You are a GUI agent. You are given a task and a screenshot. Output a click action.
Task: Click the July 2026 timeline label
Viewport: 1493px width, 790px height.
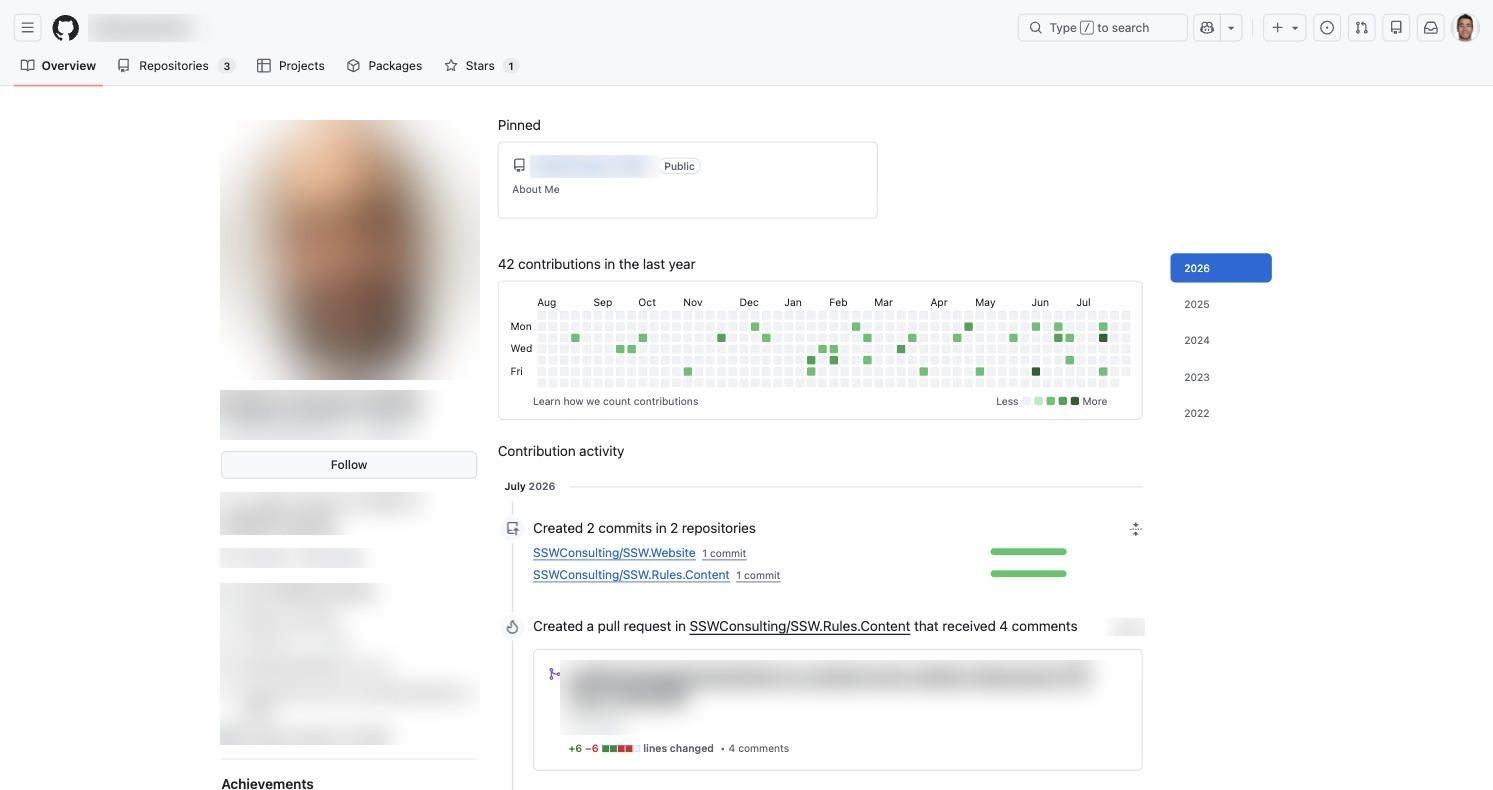[x=530, y=486]
